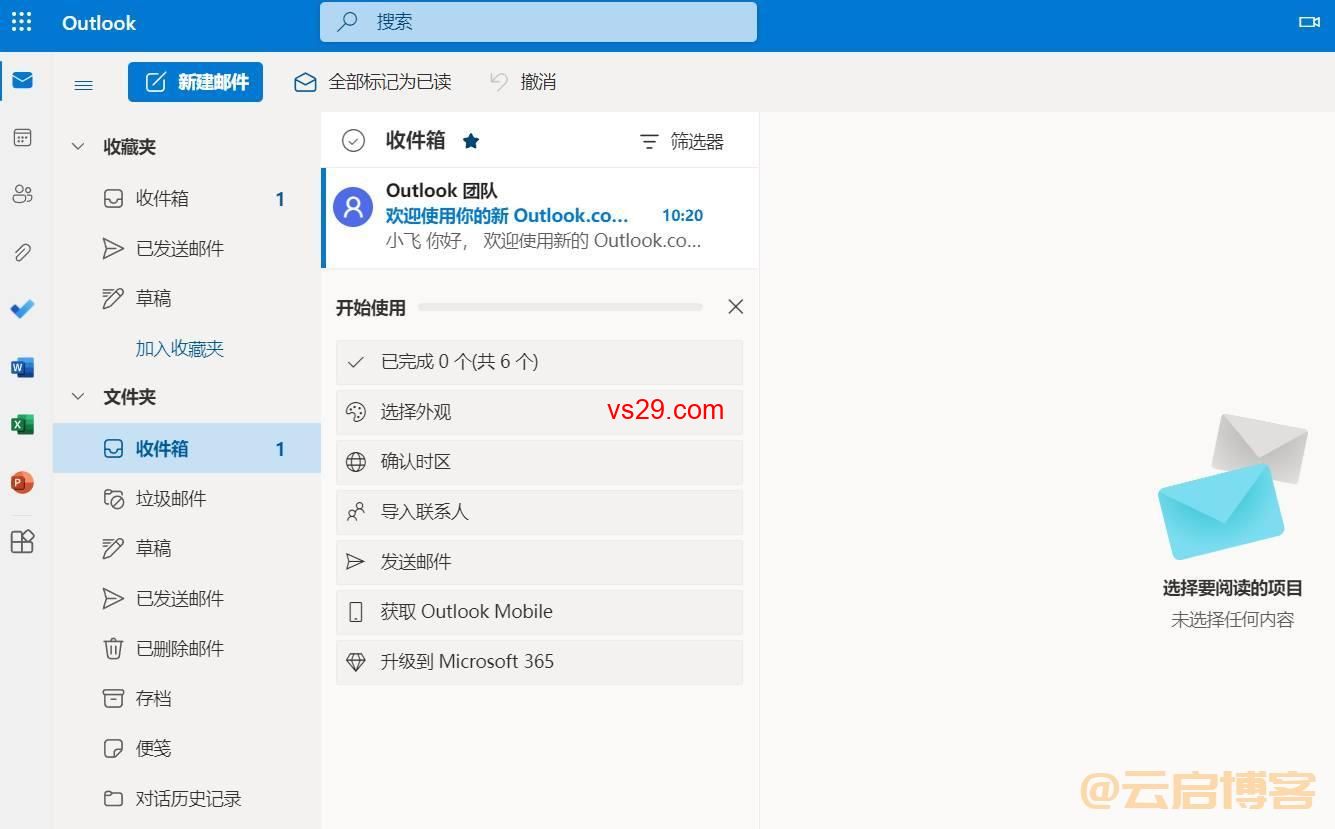Click 确认时区 setup task
Image resolution: width=1335 pixels, height=829 pixels.
coord(539,462)
